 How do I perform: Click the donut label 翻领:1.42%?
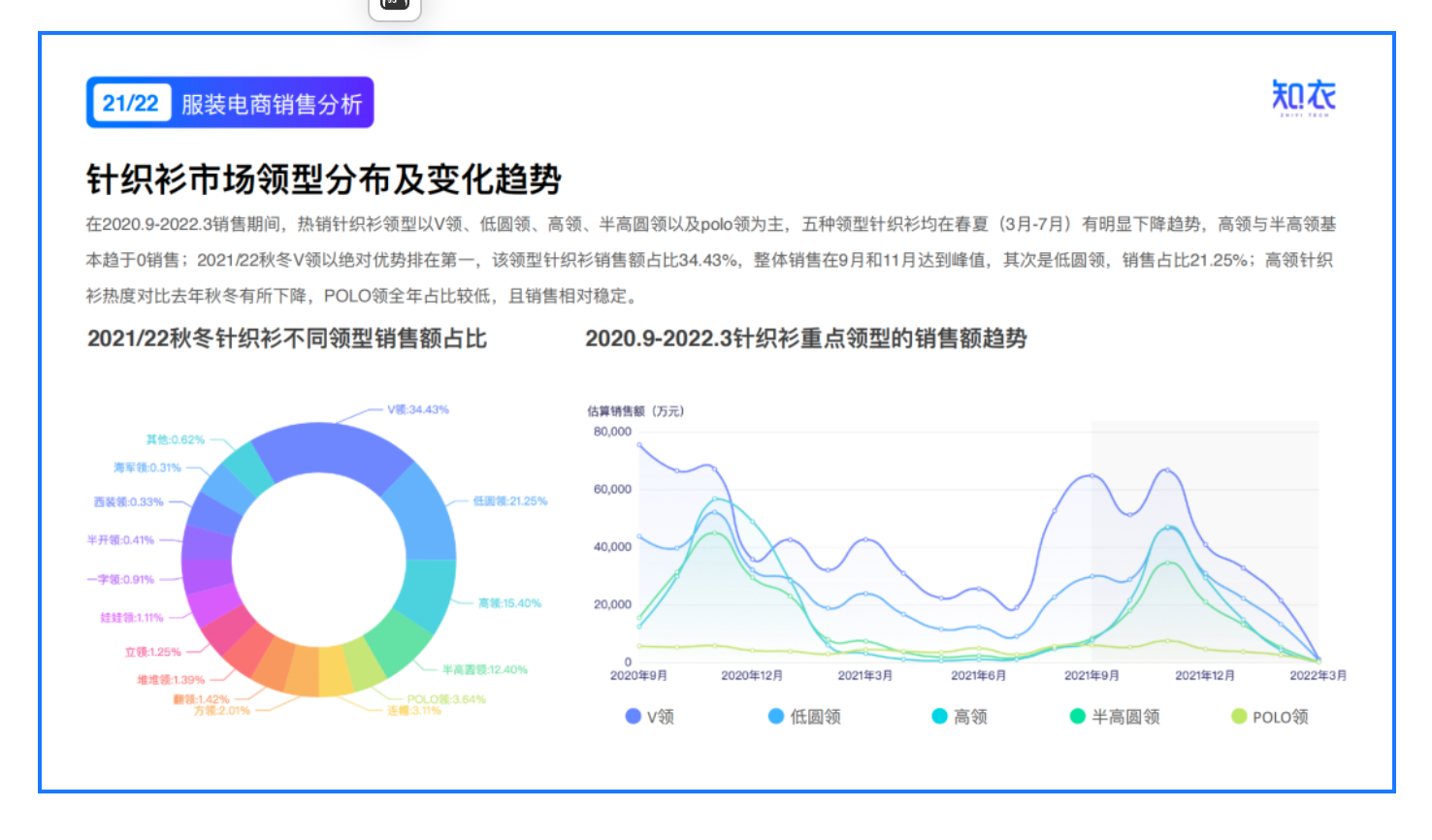coord(202,699)
